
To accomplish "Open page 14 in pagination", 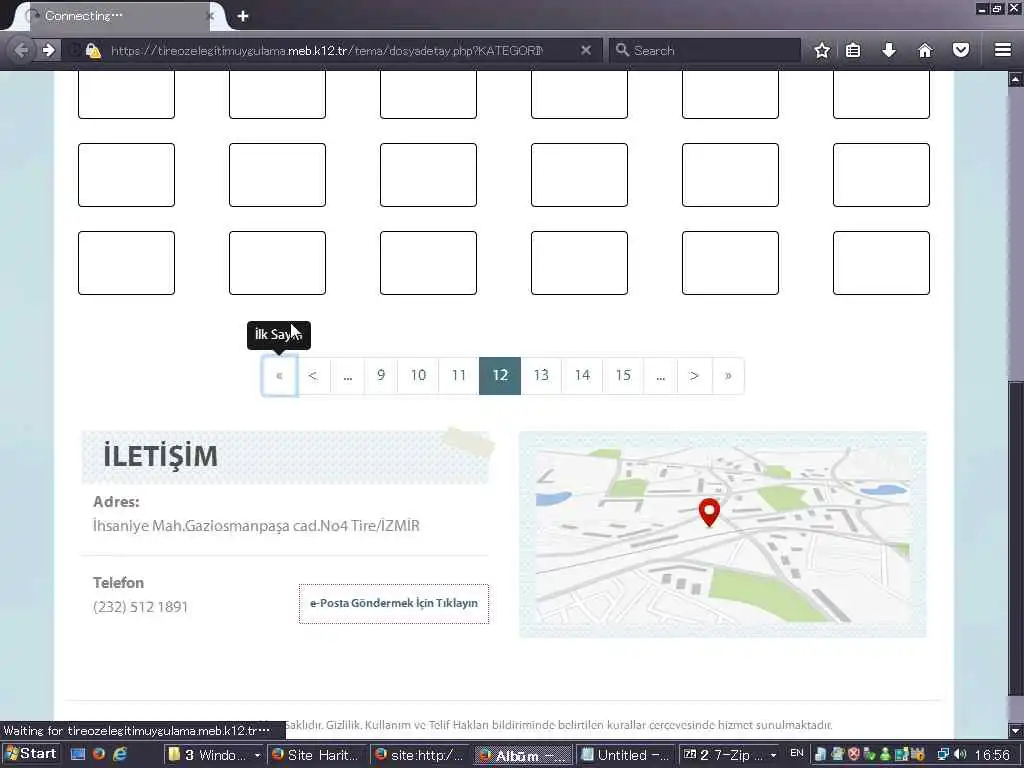I will coord(582,376).
